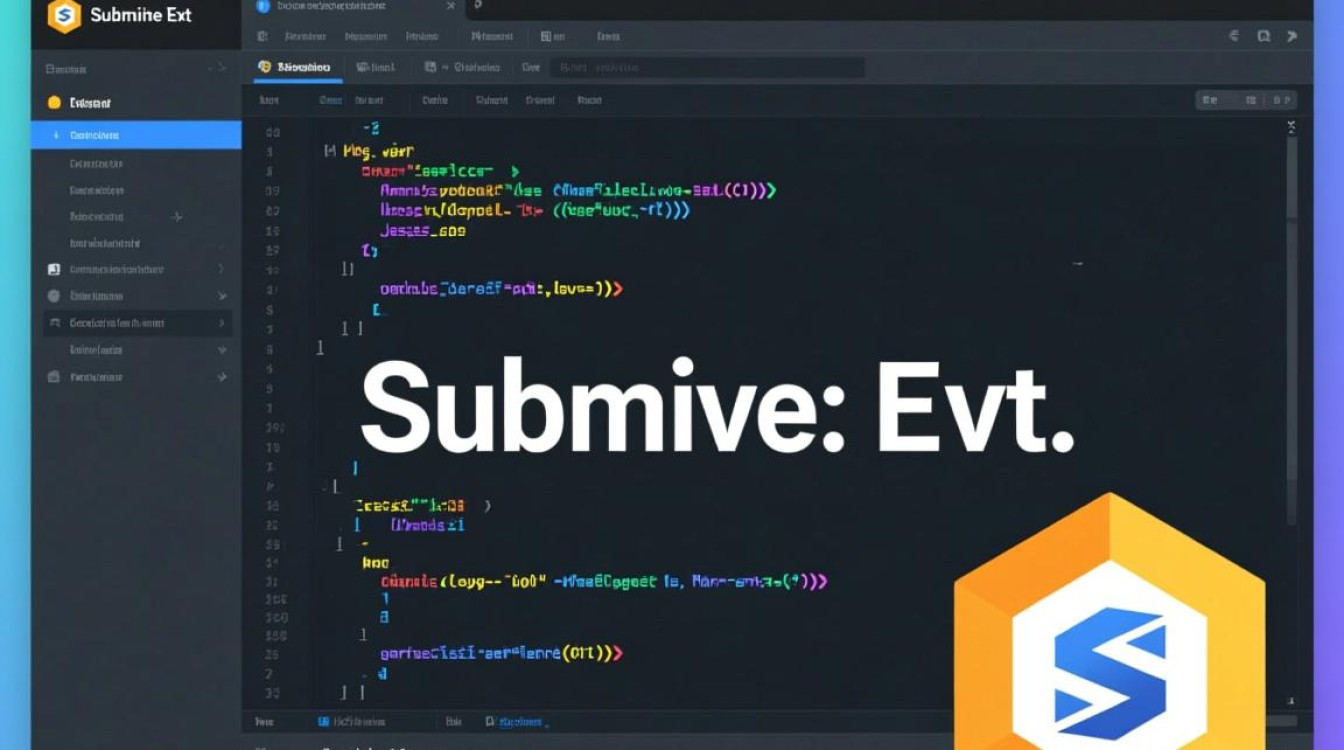Expand the last sidebar item using its chevron
Screen dimensions: 1344x750
(x=221, y=377)
